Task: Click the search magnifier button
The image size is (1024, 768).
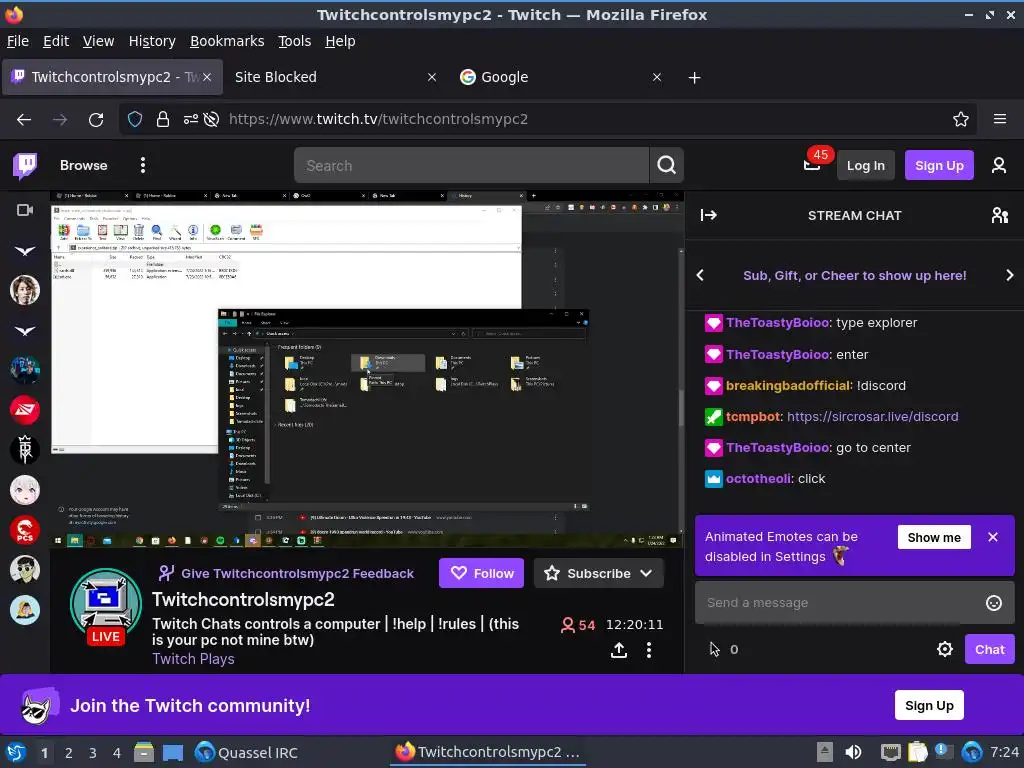Action: tap(666, 165)
